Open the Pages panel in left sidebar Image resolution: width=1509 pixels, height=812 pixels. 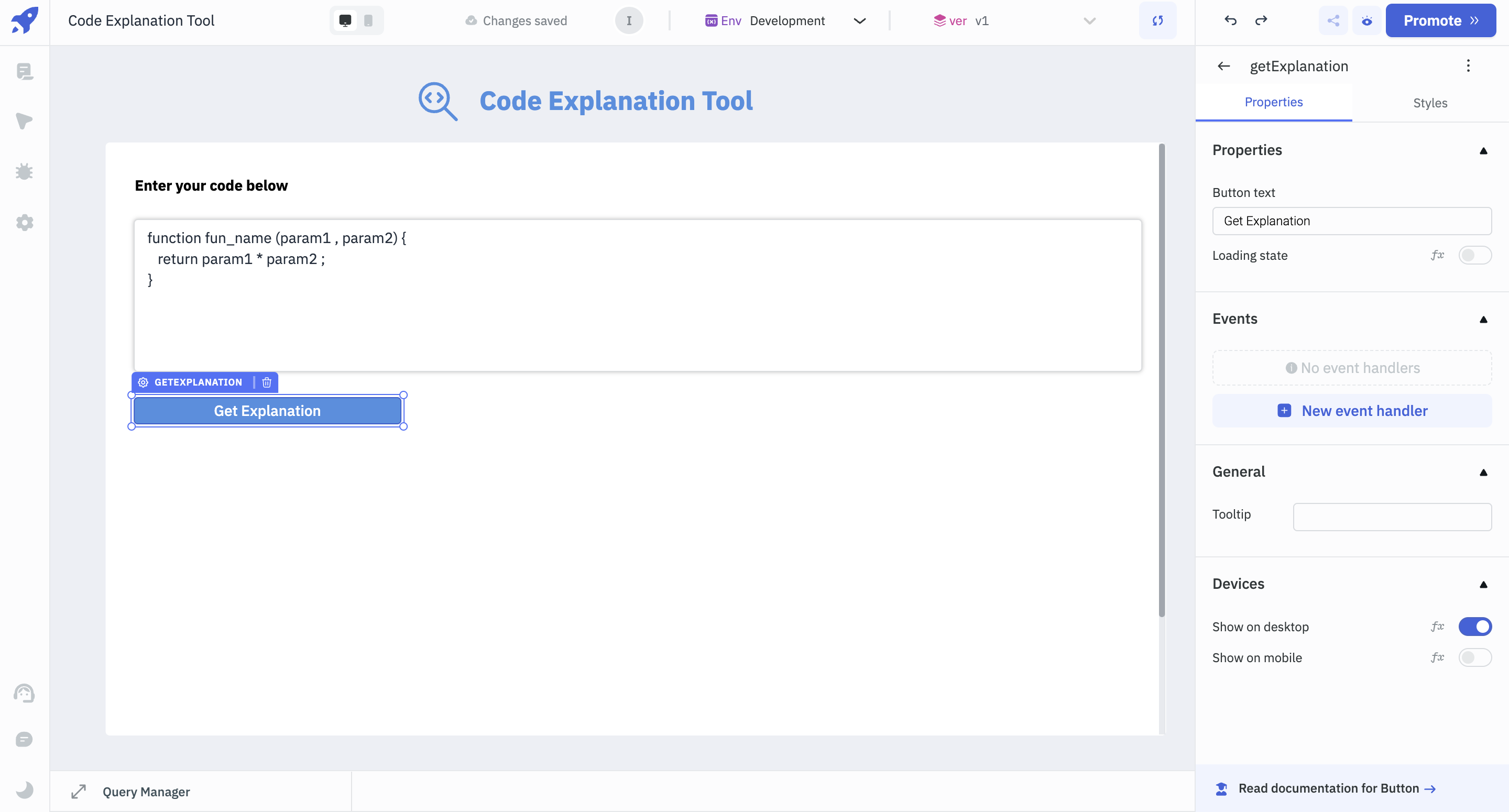[25, 71]
